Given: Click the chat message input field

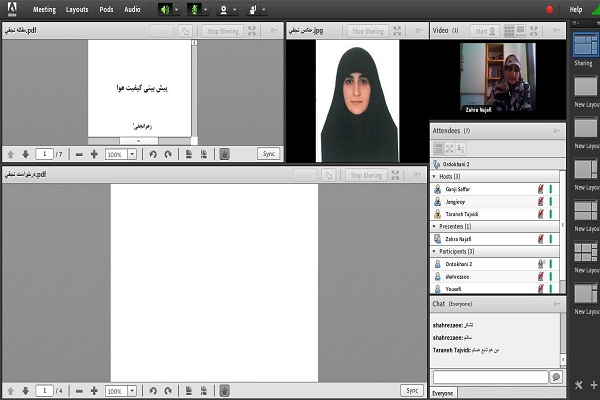Looking at the screenshot, I should [491, 377].
